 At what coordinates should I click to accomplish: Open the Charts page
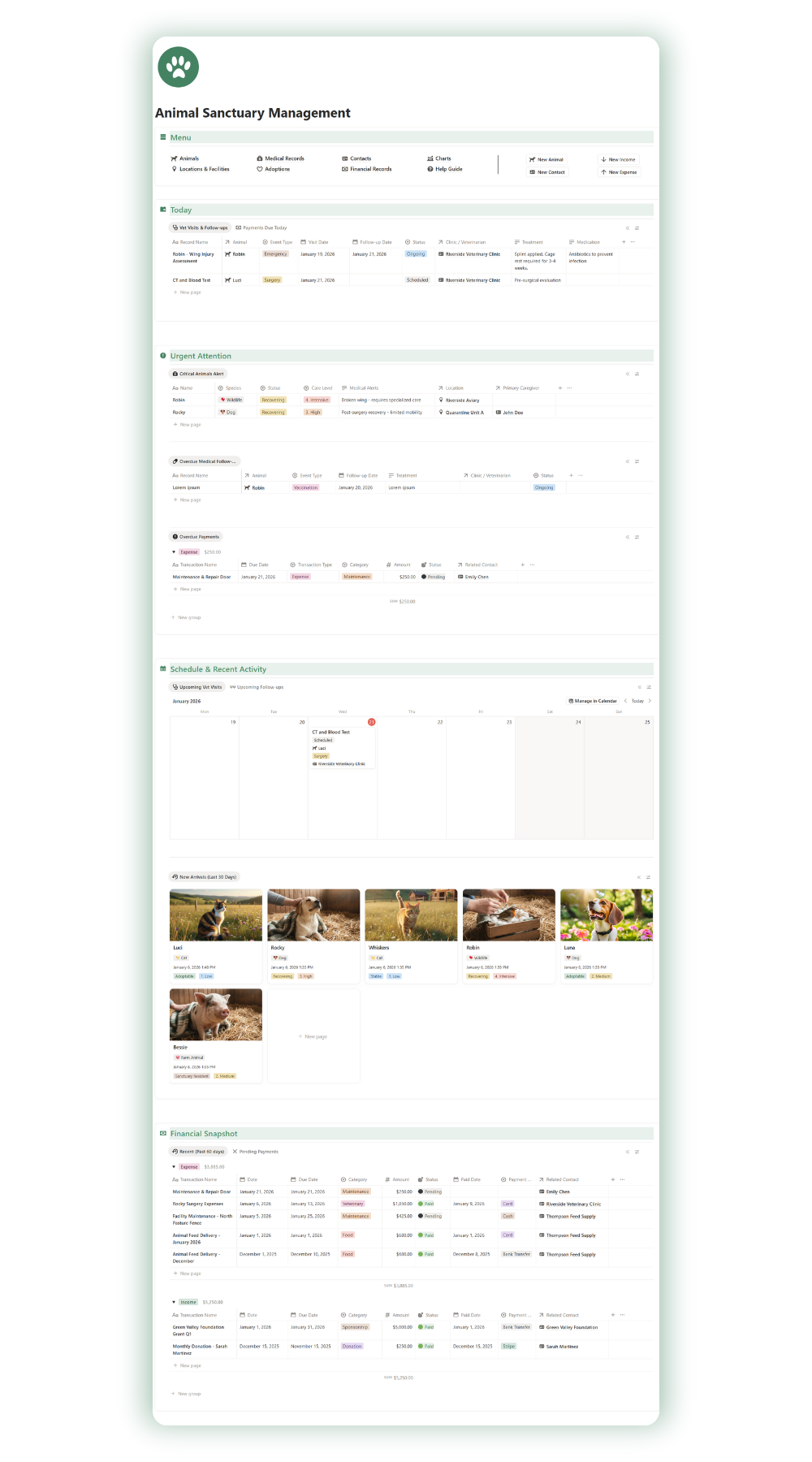439,158
